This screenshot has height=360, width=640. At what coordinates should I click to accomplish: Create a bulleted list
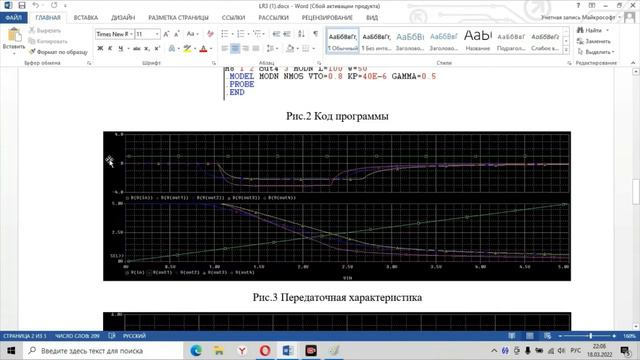pos(225,34)
